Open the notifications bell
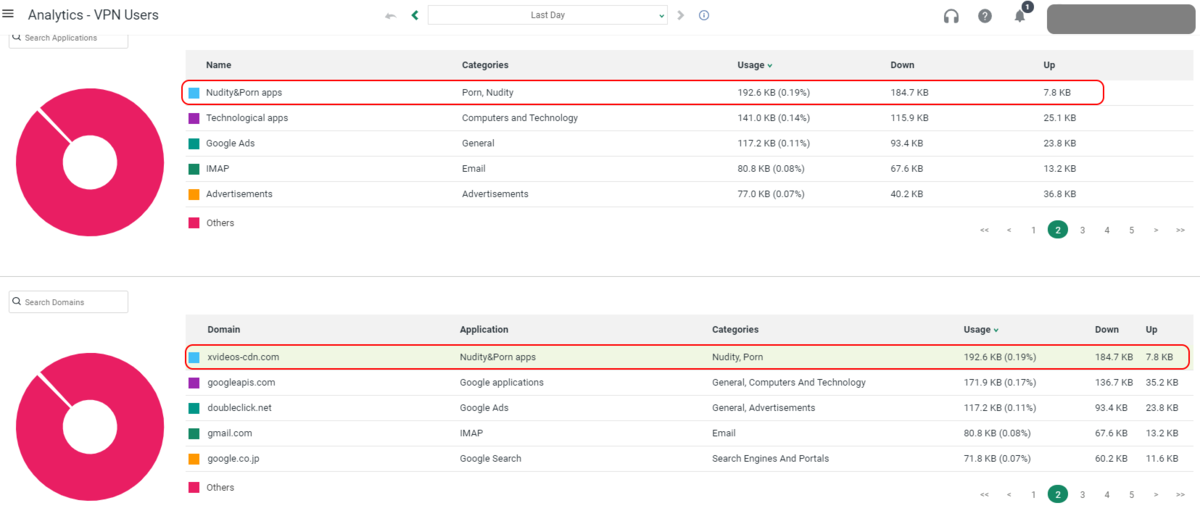Screen dimensions: 1200x524 click(1020, 16)
